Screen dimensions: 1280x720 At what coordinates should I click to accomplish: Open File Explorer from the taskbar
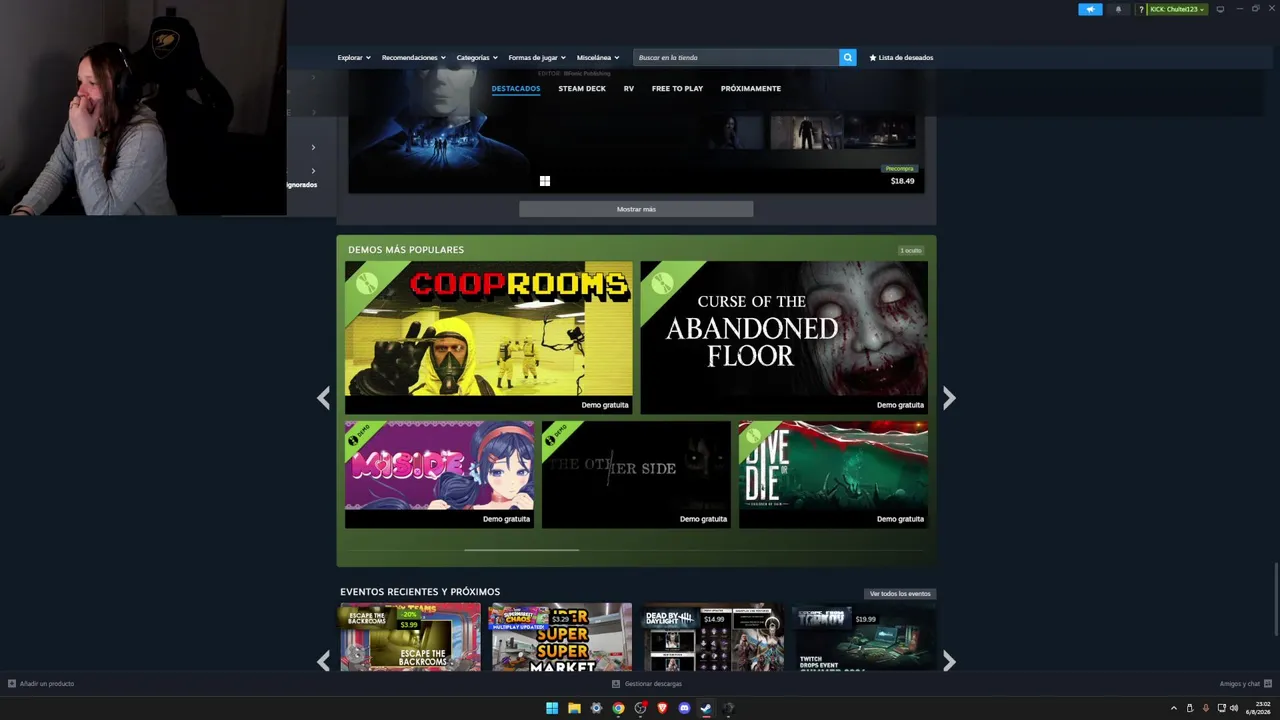coord(574,708)
